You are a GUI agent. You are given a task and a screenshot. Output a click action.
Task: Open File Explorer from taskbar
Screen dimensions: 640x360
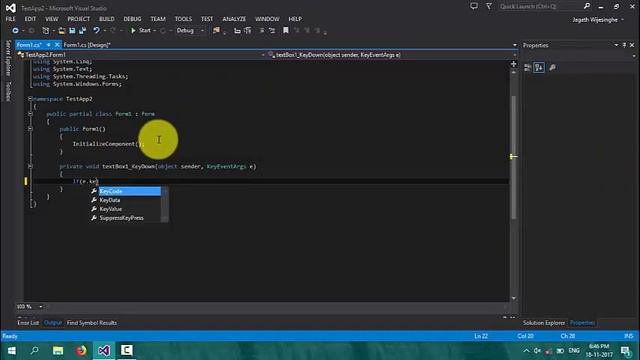click(58, 351)
